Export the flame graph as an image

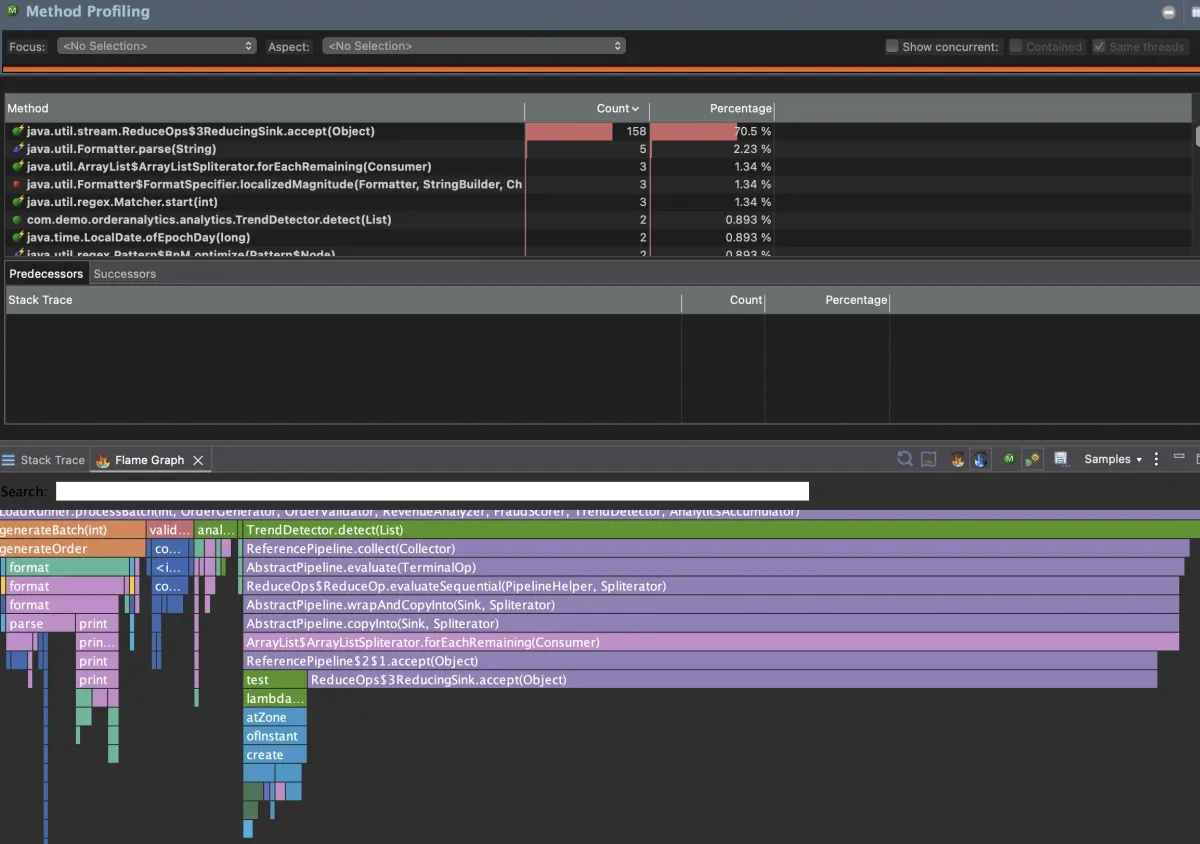[928, 459]
